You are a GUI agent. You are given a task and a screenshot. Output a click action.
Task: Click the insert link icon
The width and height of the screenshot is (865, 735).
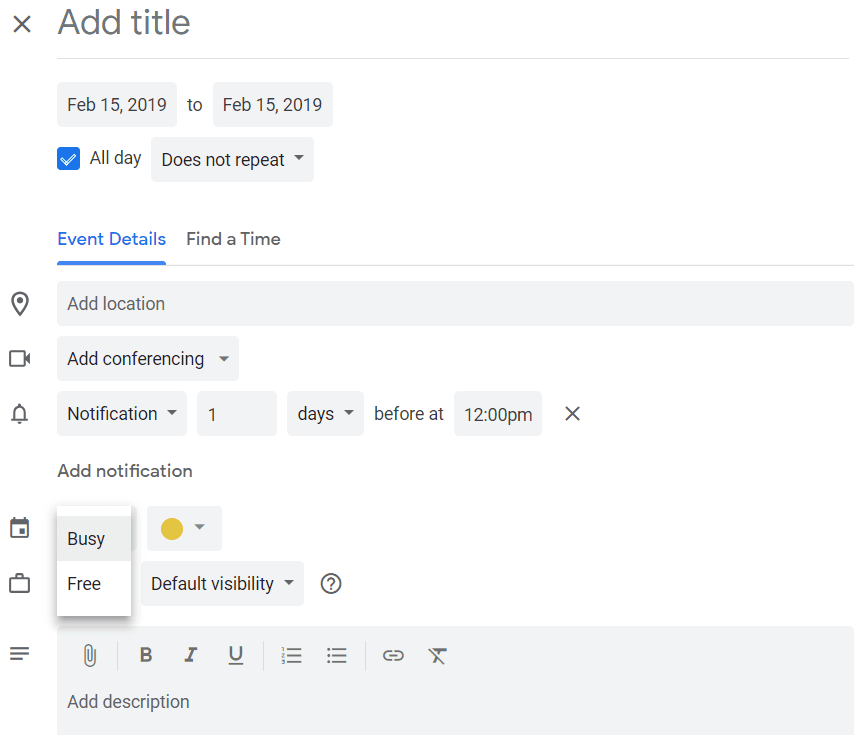(x=393, y=655)
